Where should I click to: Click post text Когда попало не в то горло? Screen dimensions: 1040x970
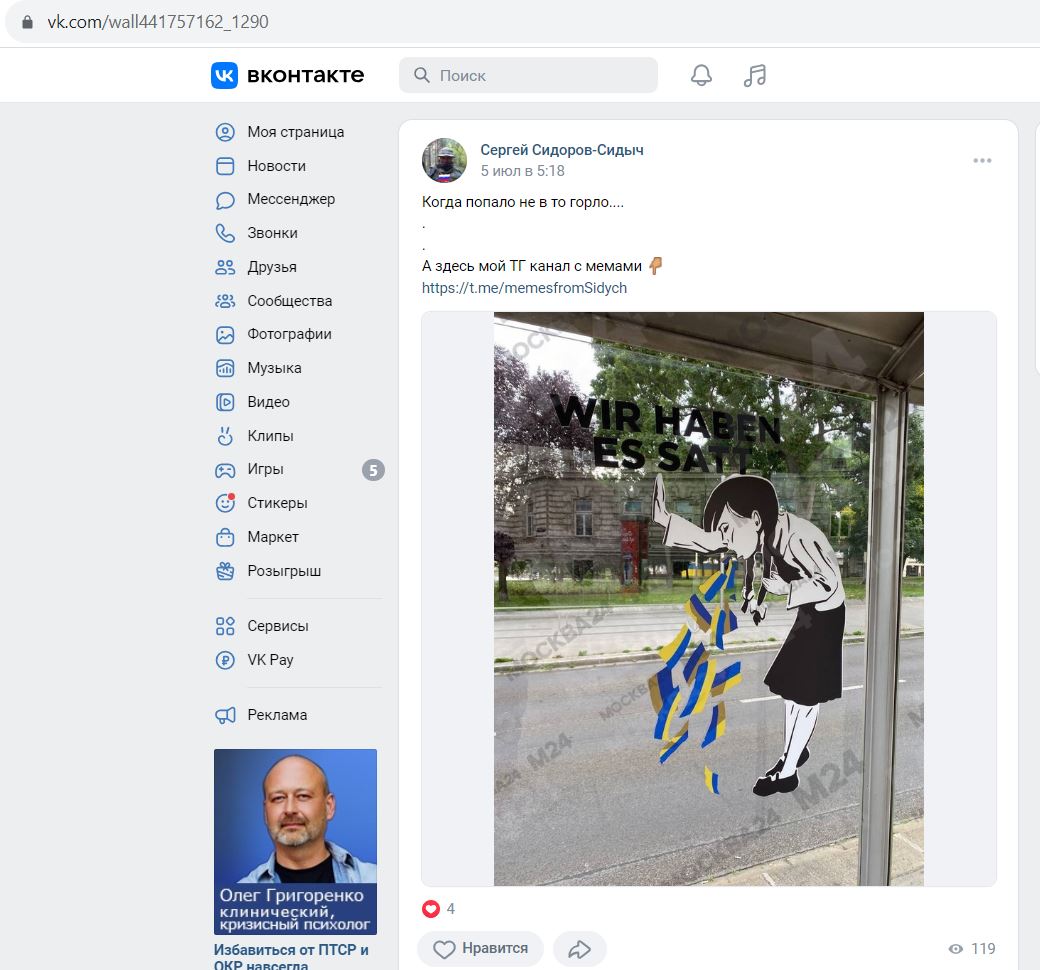[x=523, y=202]
